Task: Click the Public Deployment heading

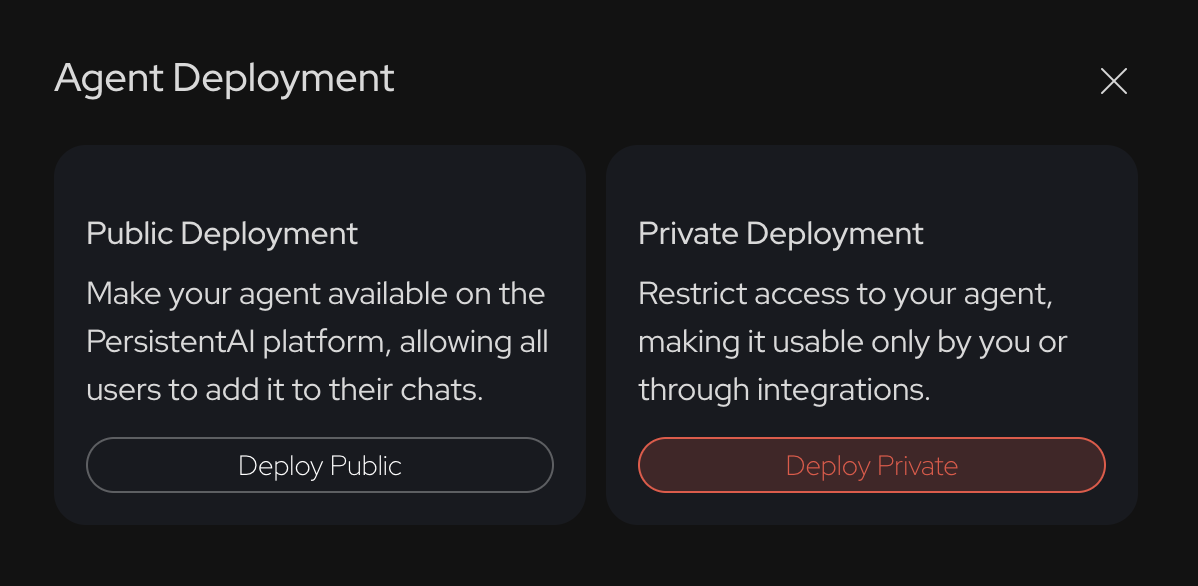Action: pos(222,234)
